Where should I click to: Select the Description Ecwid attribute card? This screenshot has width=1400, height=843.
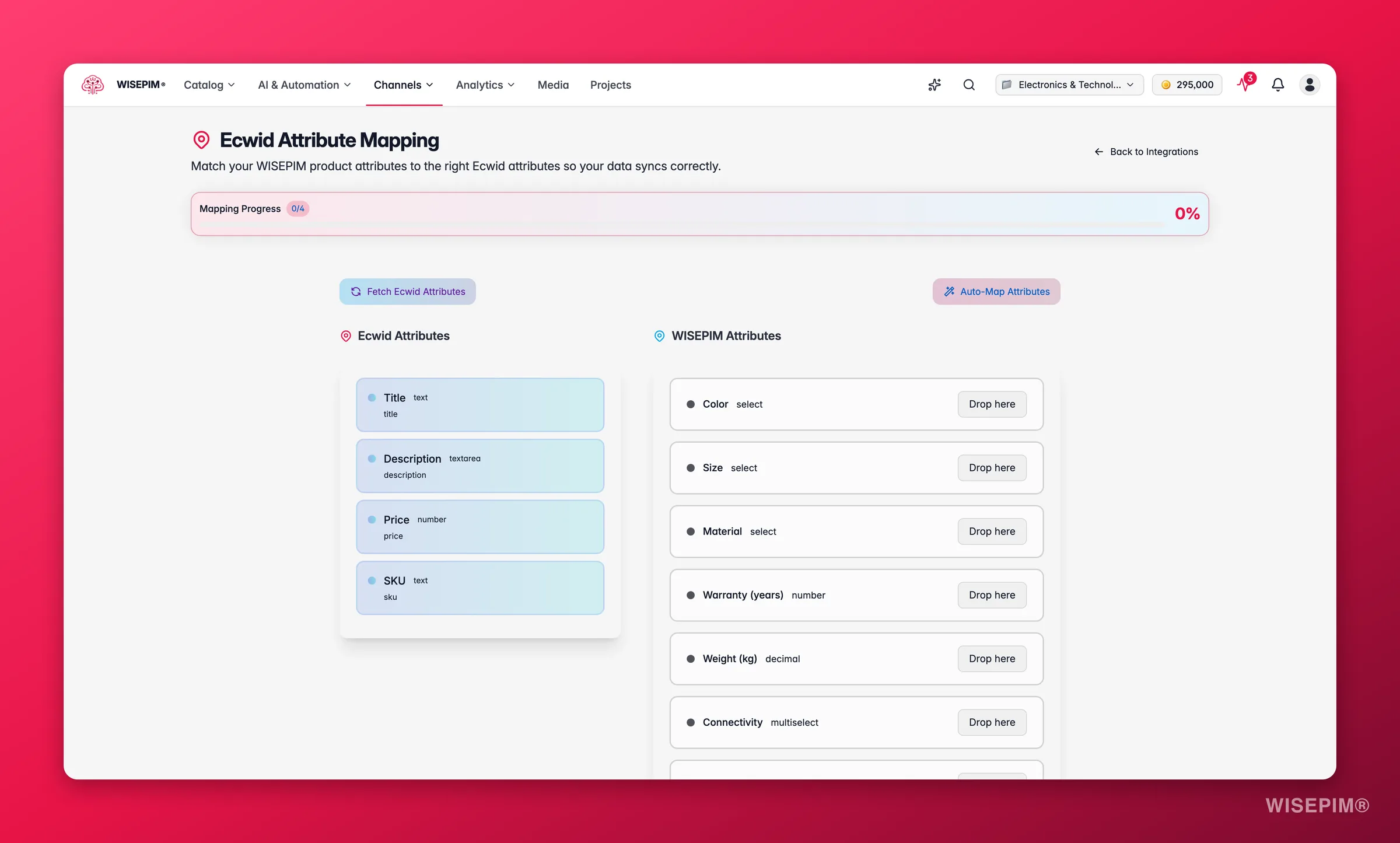480,466
